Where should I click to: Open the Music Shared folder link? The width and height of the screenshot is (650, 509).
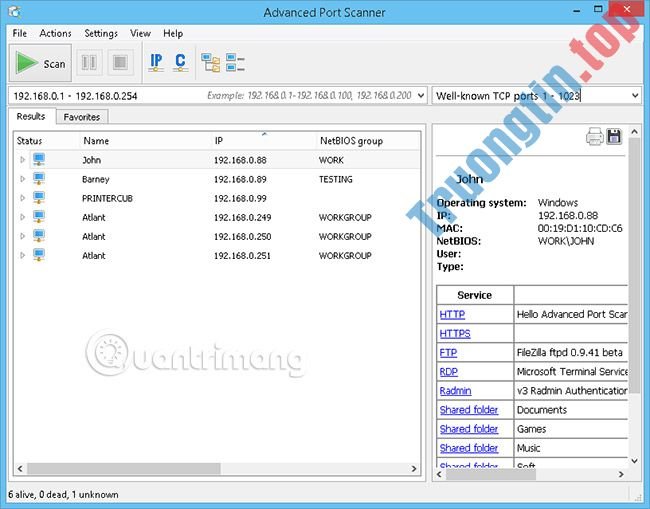coord(468,448)
